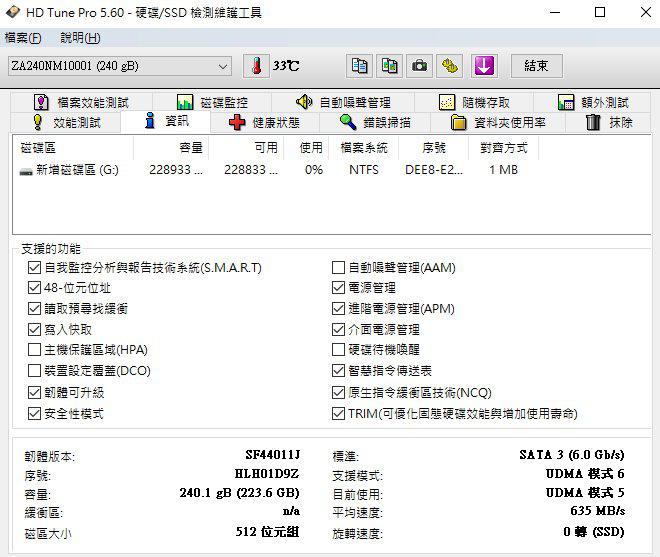Click the purple down arrow icon
660x557 pixels.
(x=484, y=66)
